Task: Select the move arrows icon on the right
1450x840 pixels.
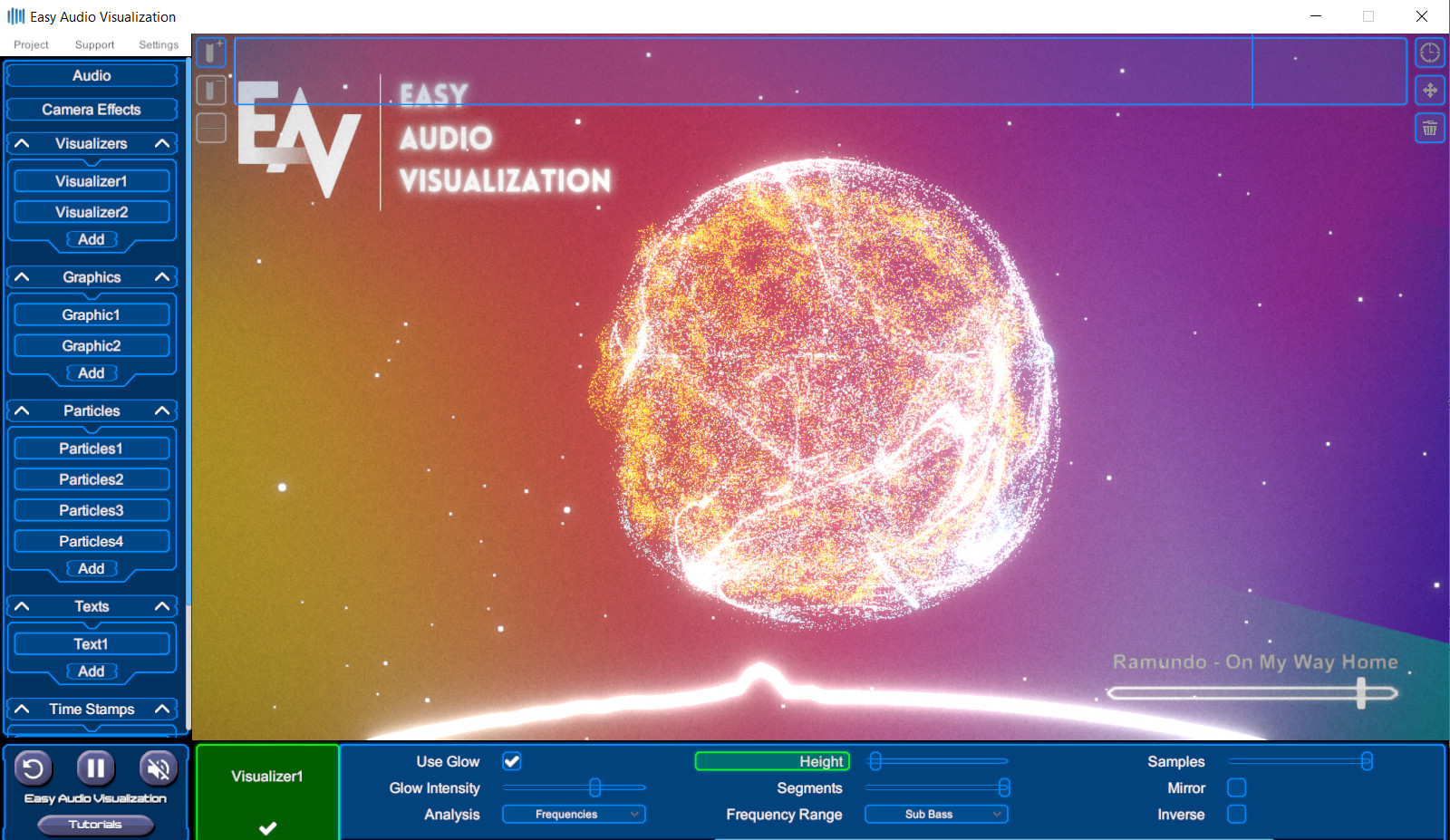Action: click(x=1430, y=91)
